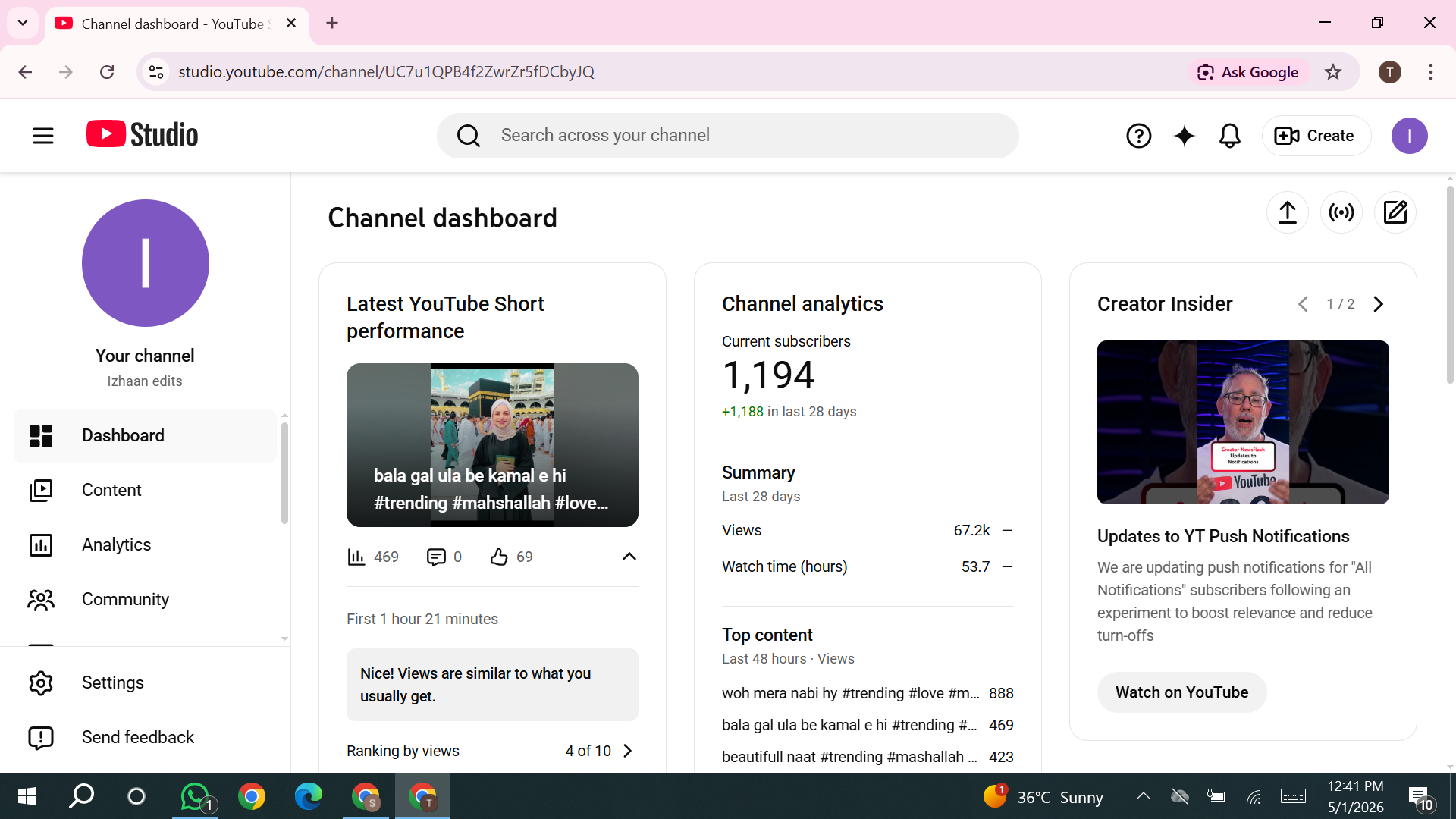Go to next Creator Insider card
The height and width of the screenshot is (819, 1456).
pyautogui.click(x=1378, y=304)
